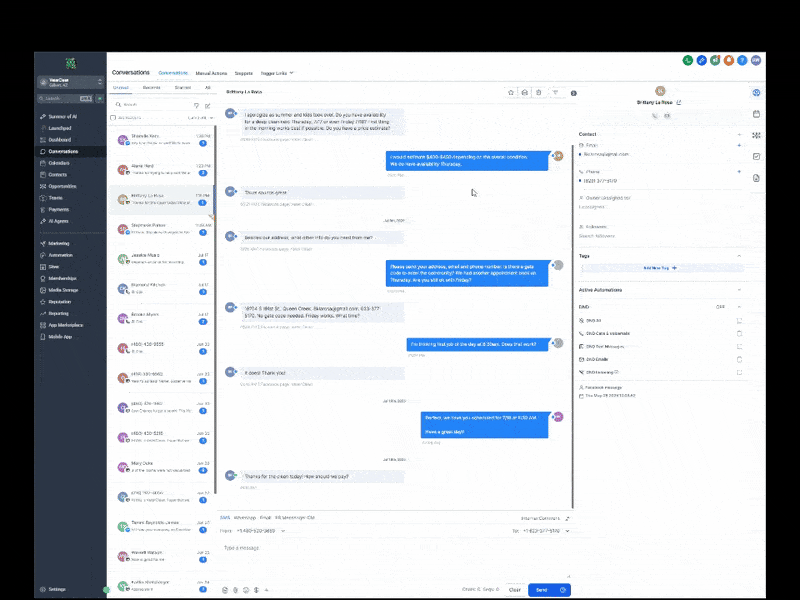Click the Add New Tag button

pyautogui.click(x=660, y=268)
